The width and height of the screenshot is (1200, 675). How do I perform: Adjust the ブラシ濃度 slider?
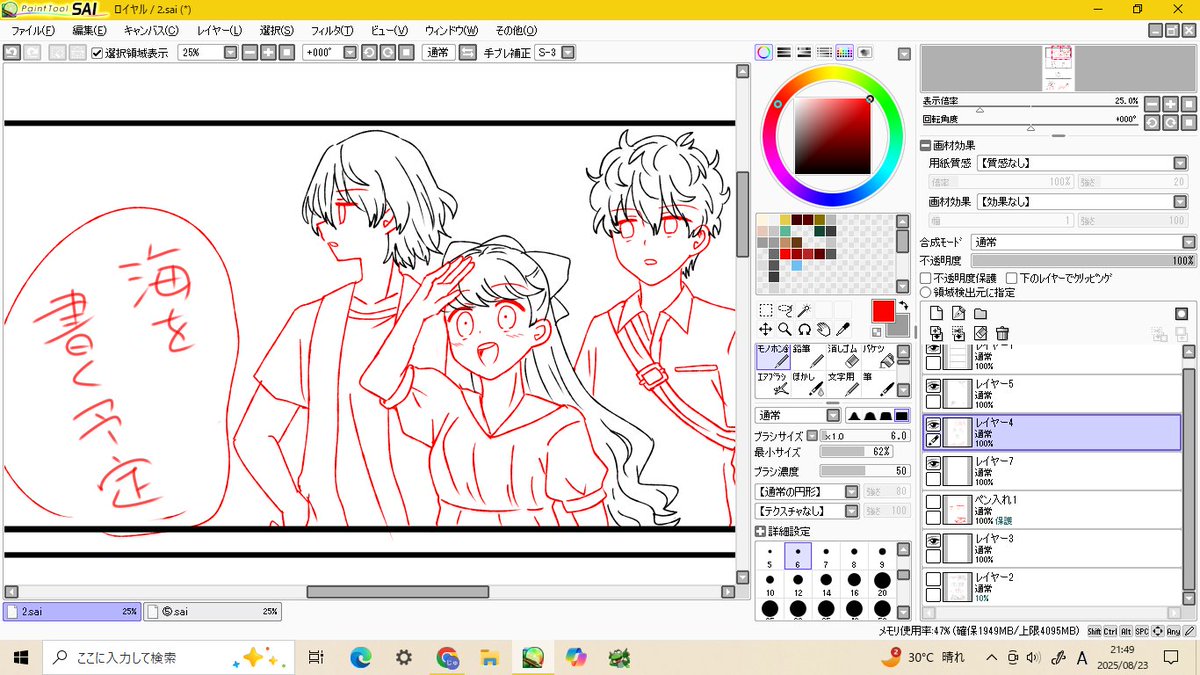pos(864,471)
